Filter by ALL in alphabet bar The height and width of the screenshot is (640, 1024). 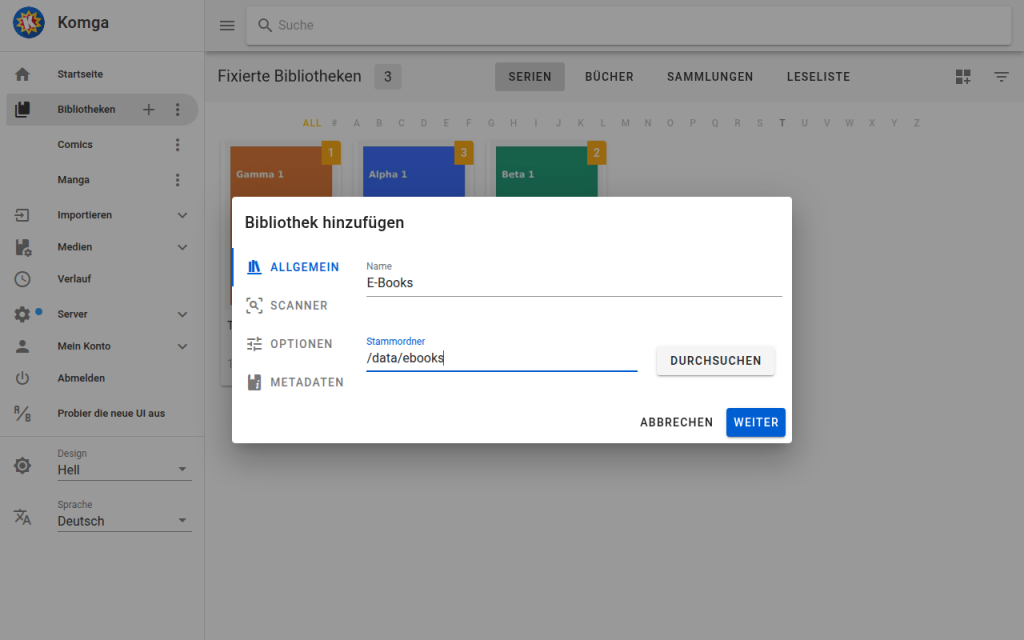(312, 123)
